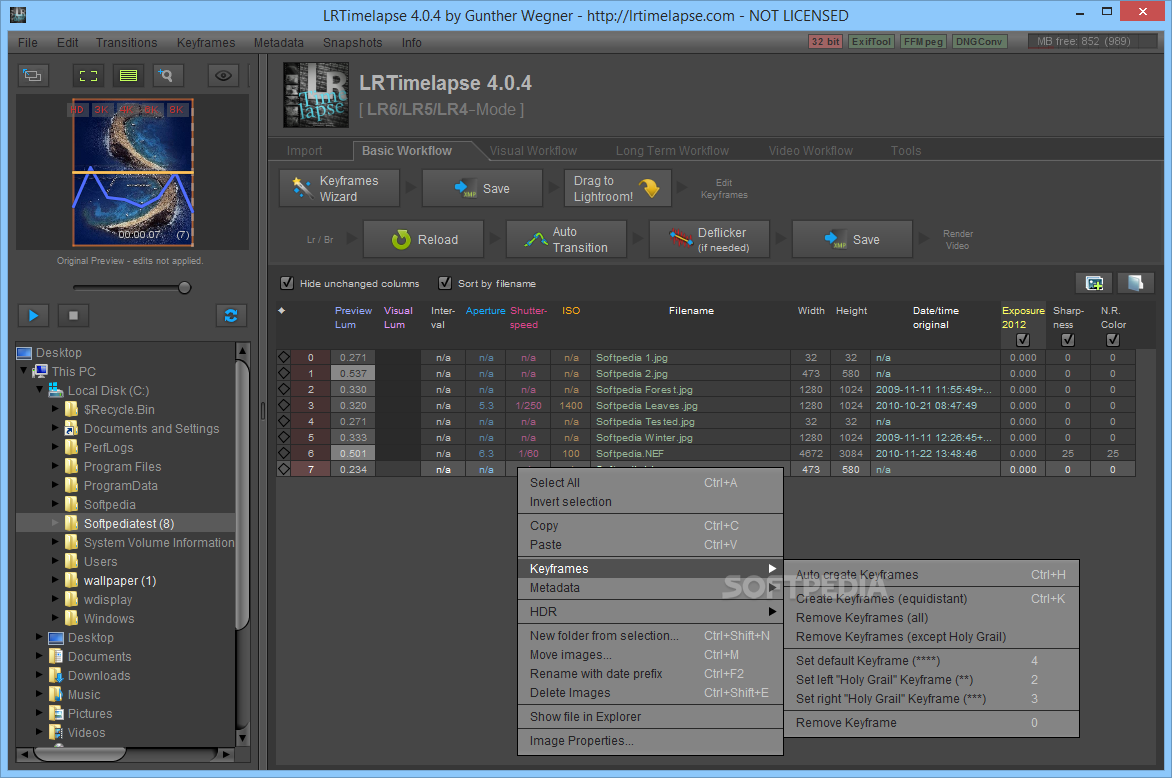Play the timelapse preview
The width and height of the screenshot is (1172, 778).
[34, 315]
